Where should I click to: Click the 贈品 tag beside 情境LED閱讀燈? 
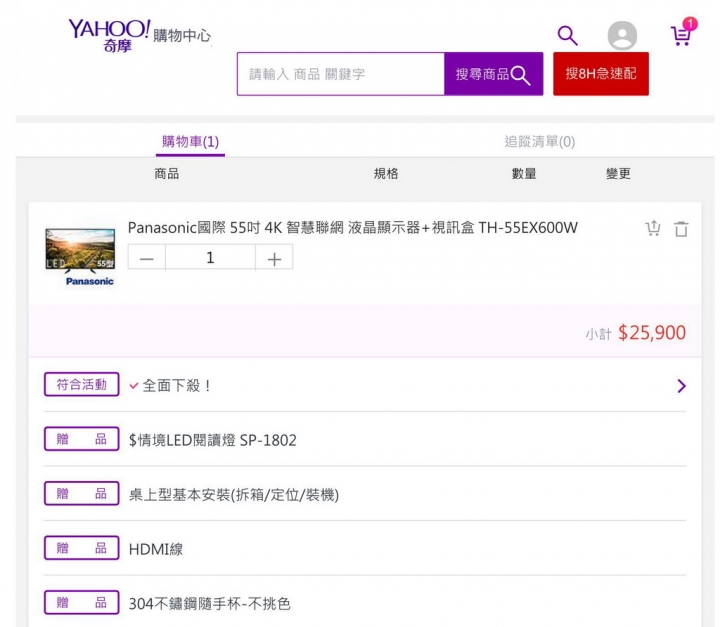coord(82,439)
